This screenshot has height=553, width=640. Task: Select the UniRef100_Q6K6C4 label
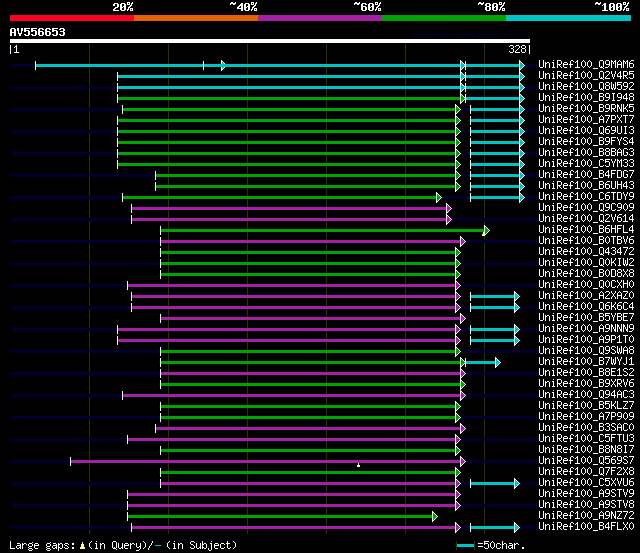pos(586,306)
